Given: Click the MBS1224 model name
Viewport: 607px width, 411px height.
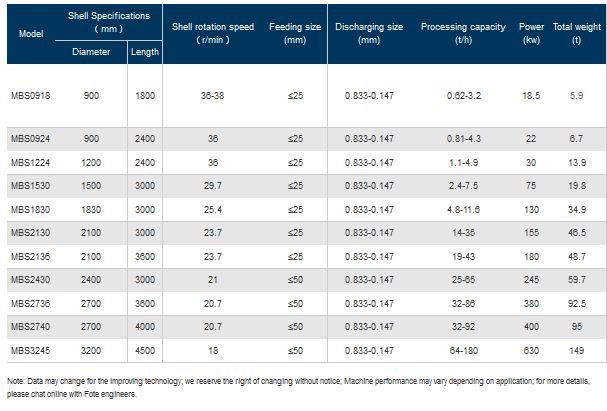Looking at the screenshot, I should [28, 160].
